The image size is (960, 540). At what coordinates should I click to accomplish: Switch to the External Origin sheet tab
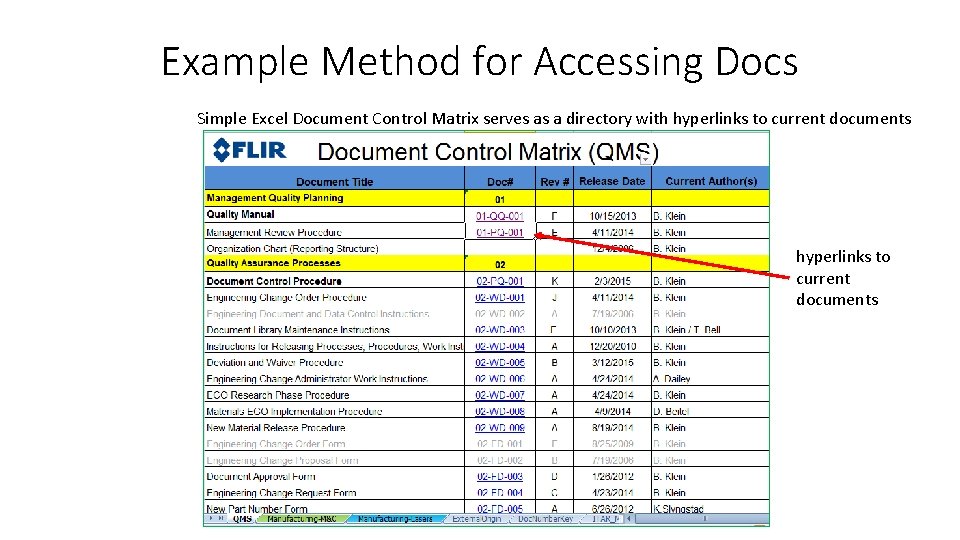(476, 519)
